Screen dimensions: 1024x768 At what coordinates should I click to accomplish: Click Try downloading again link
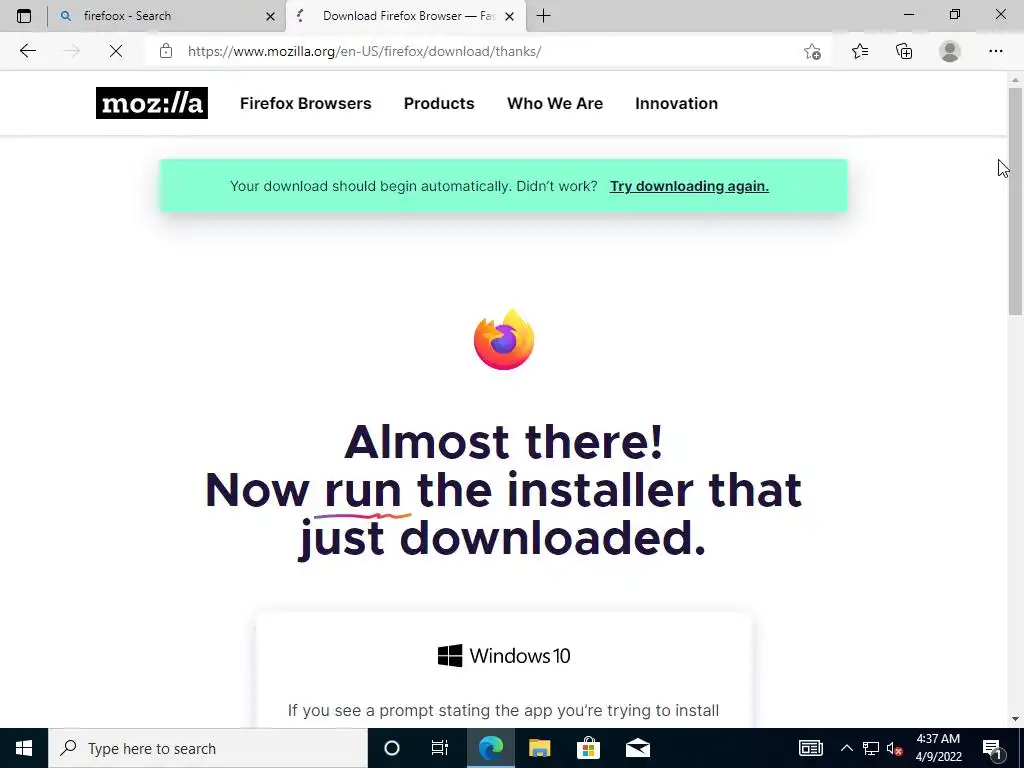click(x=689, y=186)
